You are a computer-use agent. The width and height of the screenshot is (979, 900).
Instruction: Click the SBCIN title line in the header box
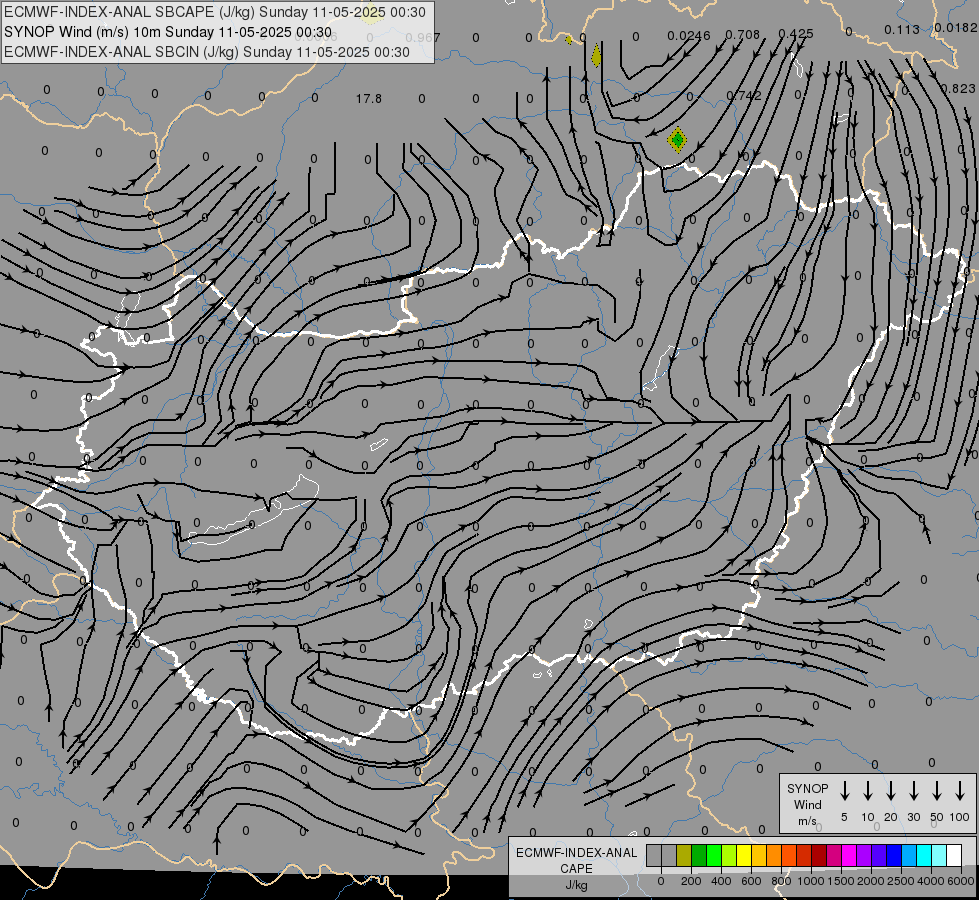tap(207, 52)
